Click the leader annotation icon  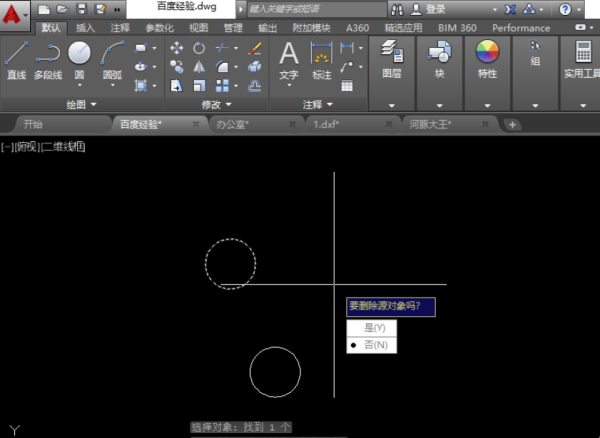[x=347, y=67]
